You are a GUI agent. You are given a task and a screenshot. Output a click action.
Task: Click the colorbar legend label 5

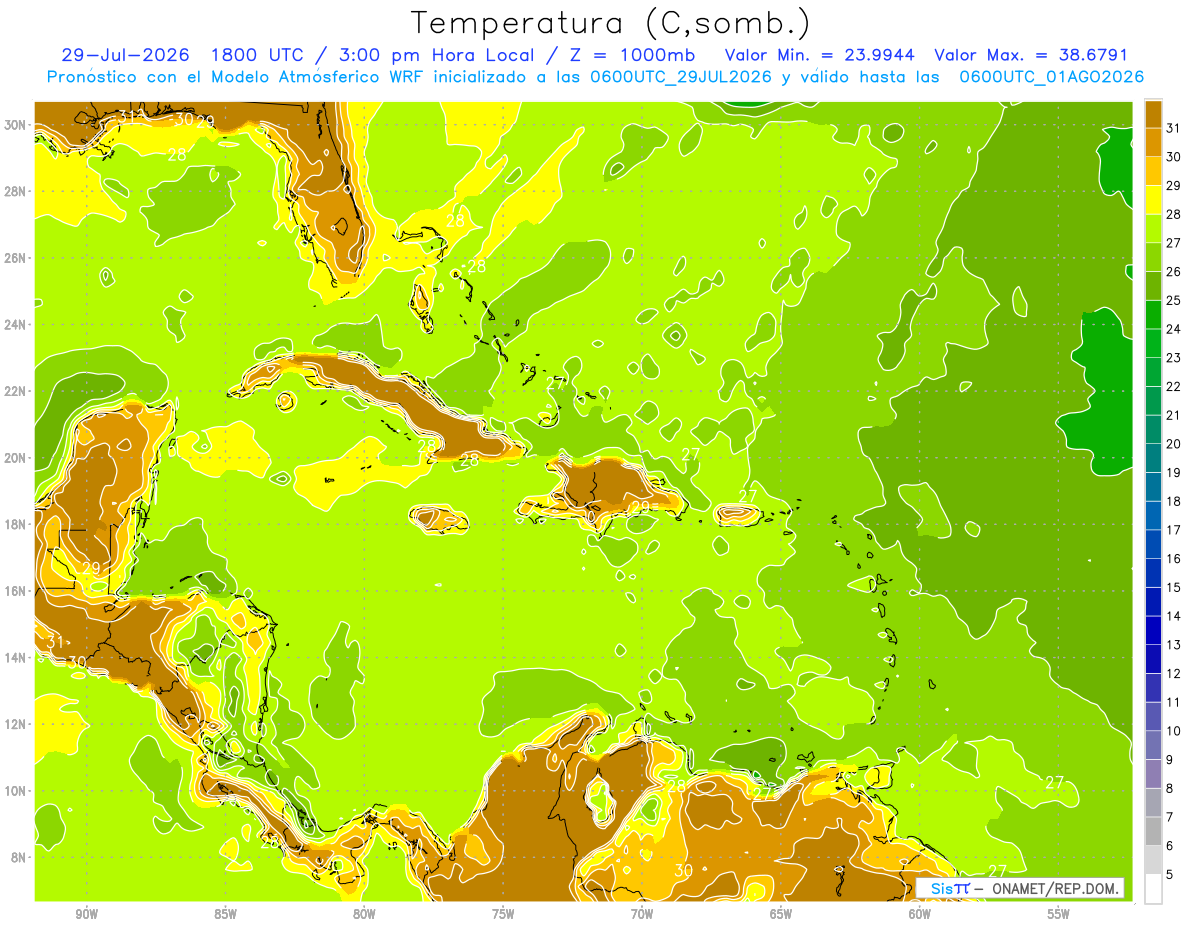point(1170,875)
